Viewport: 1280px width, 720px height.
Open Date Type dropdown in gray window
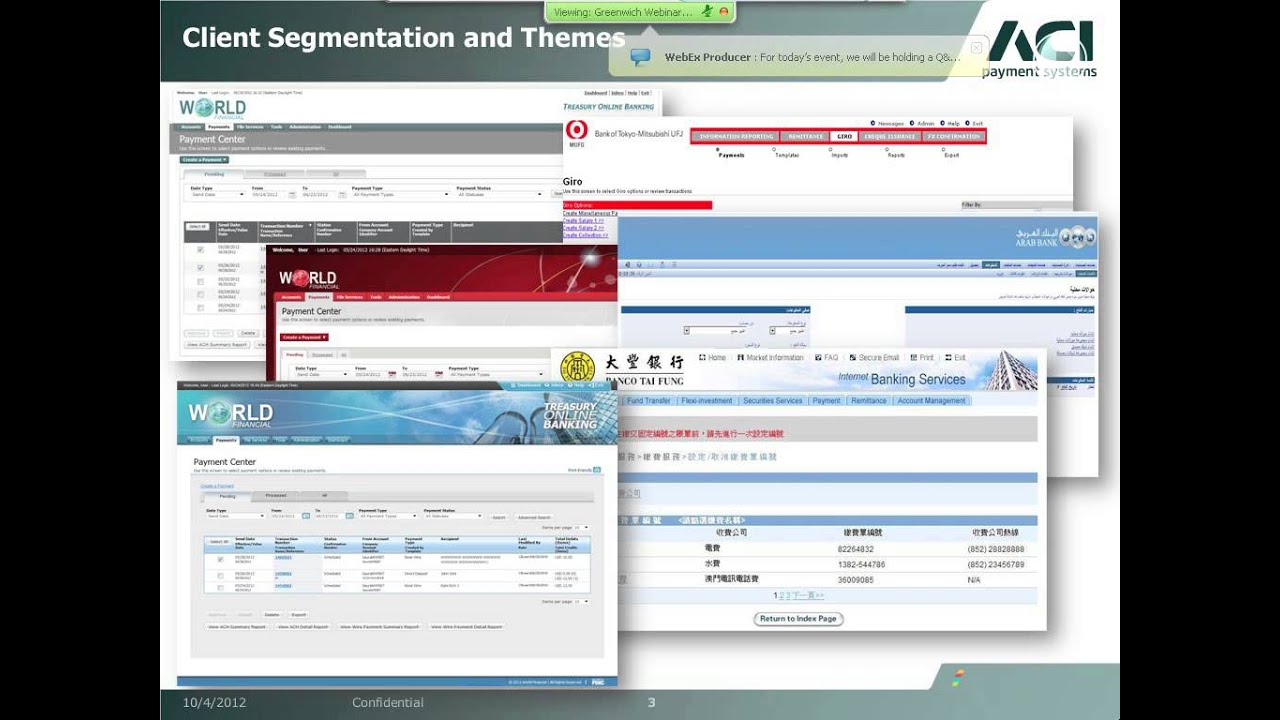pyautogui.click(x=217, y=194)
